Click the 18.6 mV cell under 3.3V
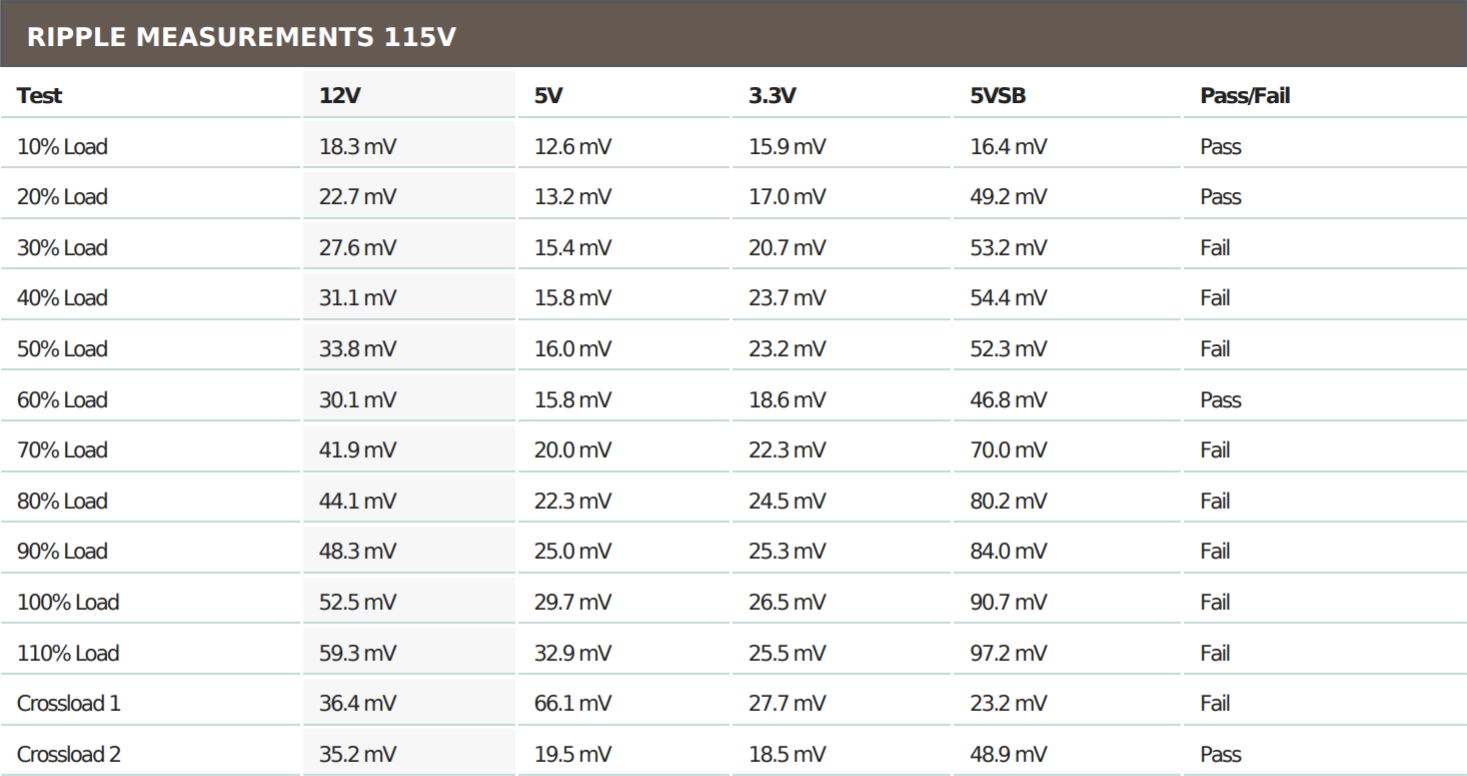1467x776 pixels. pyautogui.click(x=788, y=400)
